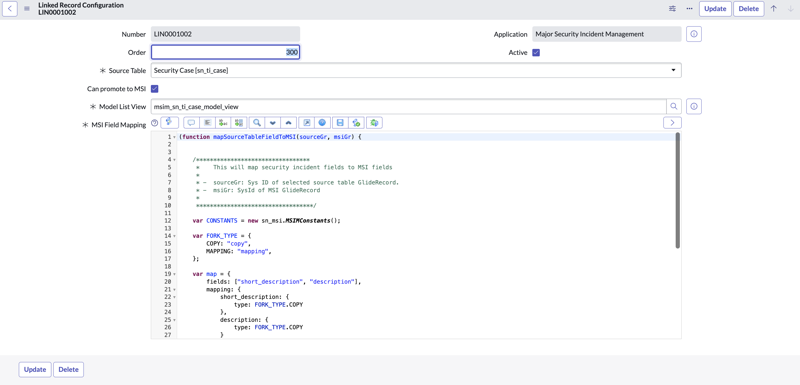Click the script search magnifier icon
This screenshot has width=800, height=385.
(x=257, y=122)
